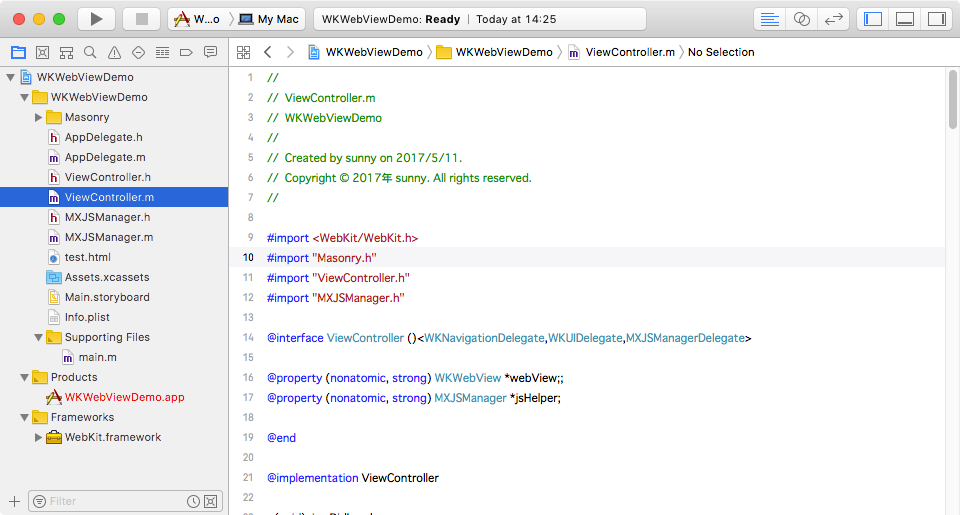Open the Issue navigator warning icon
Image resolution: width=960 pixels, height=515 pixels.
point(114,53)
